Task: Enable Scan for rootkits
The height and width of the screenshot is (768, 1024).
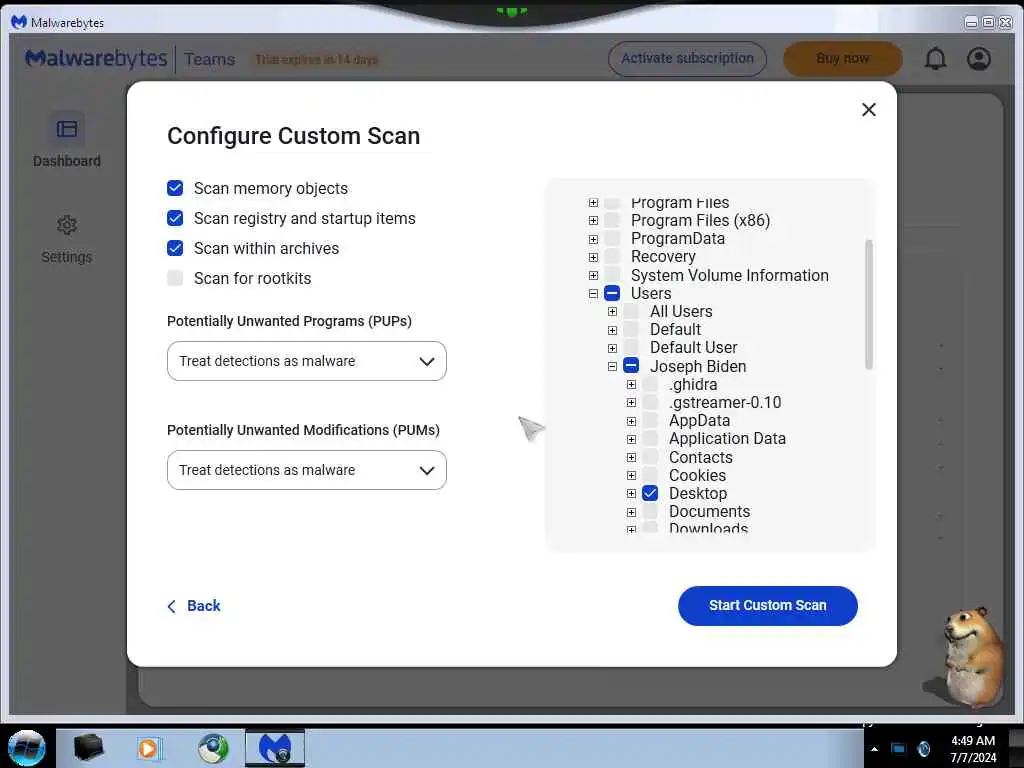Action: tap(175, 278)
